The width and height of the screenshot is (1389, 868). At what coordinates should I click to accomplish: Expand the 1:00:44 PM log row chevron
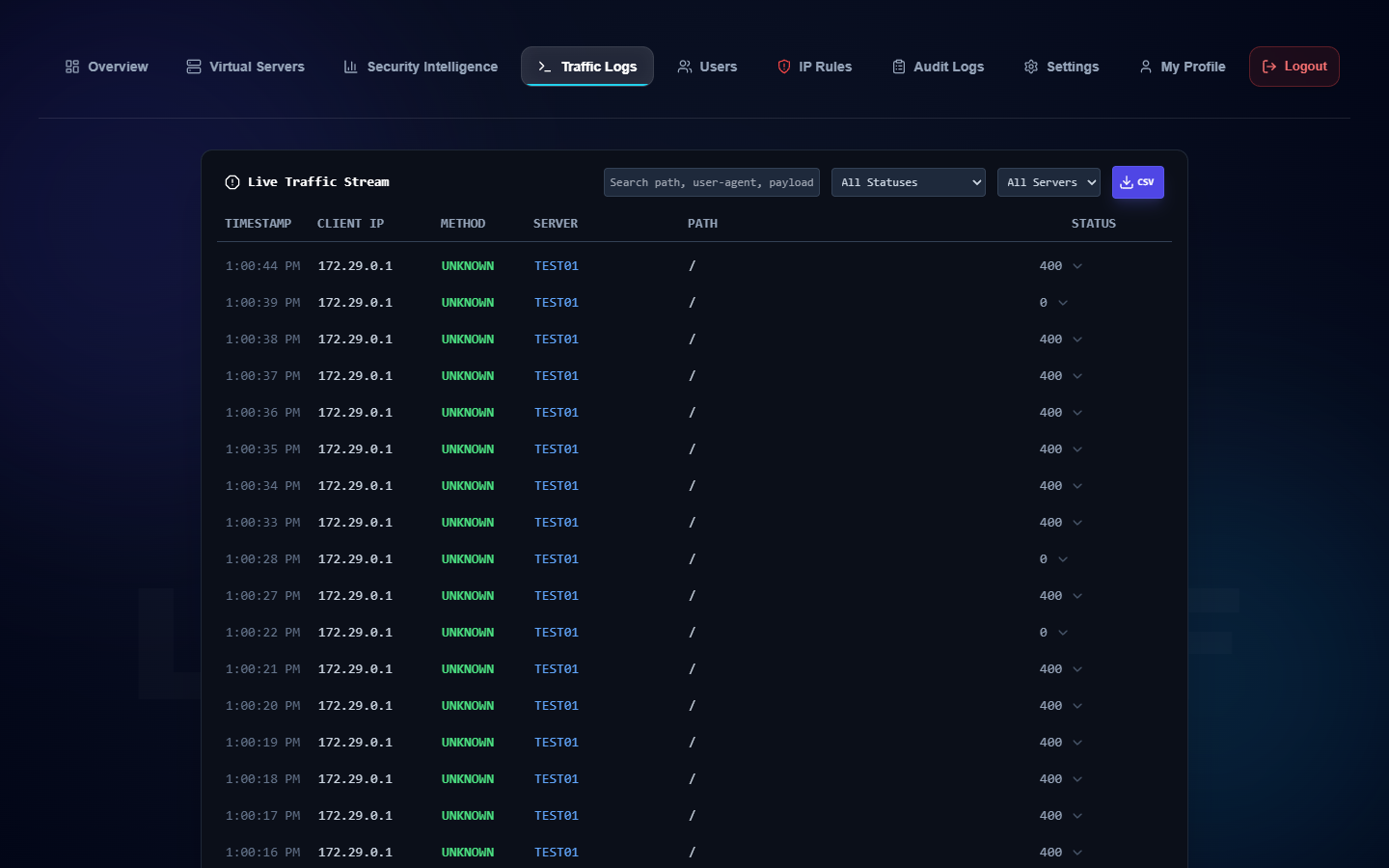click(x=1077, y=266)
